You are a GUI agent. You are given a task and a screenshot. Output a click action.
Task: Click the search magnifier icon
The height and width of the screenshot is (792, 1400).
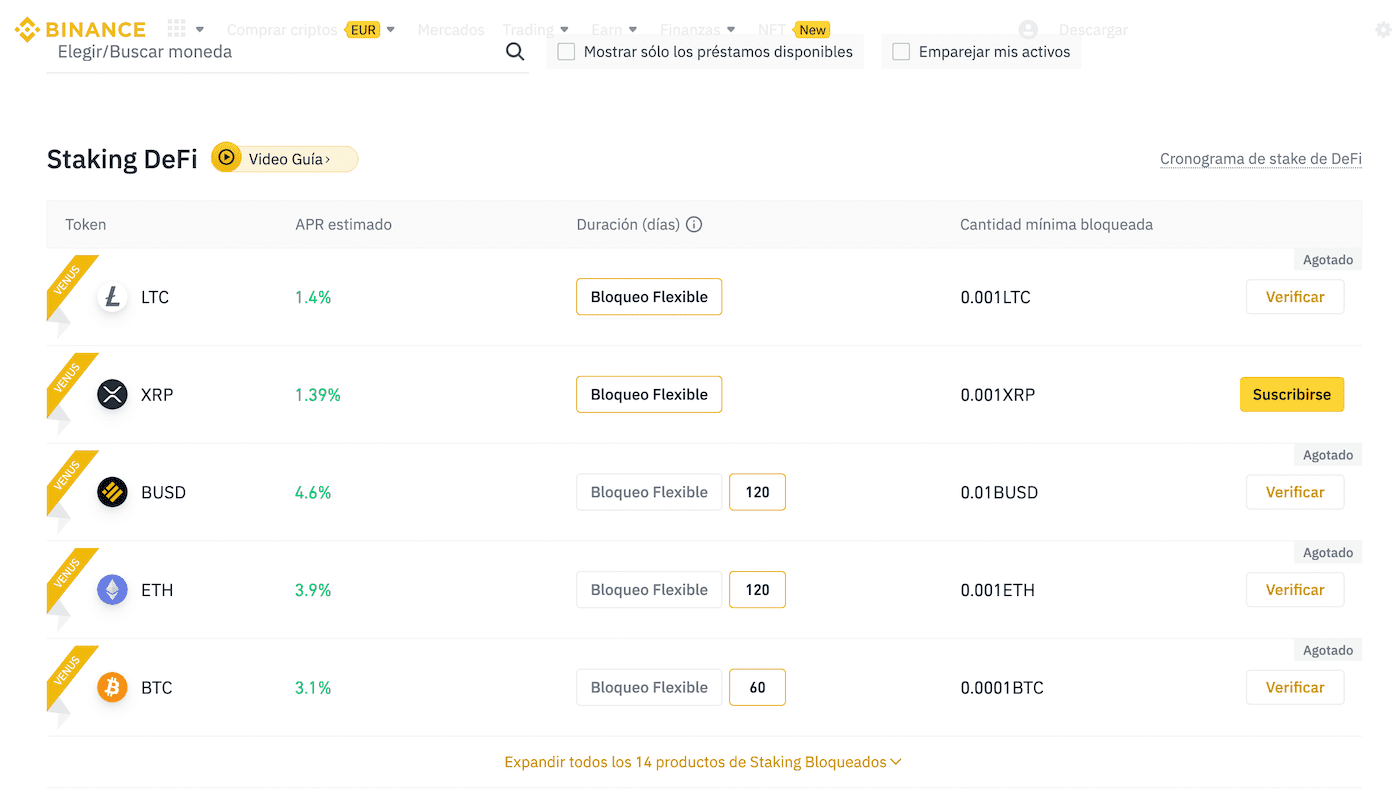515,52
